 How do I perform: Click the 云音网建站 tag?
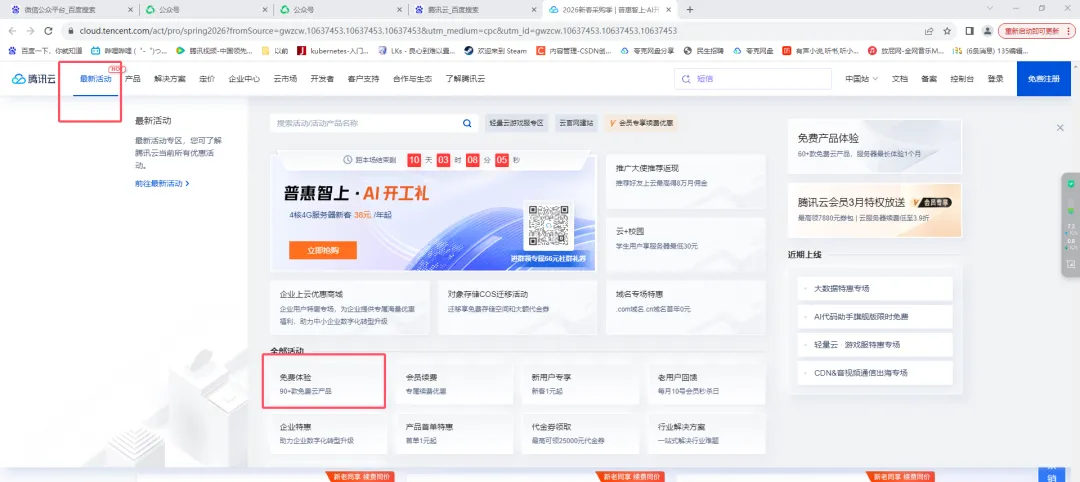coord(576,123)
